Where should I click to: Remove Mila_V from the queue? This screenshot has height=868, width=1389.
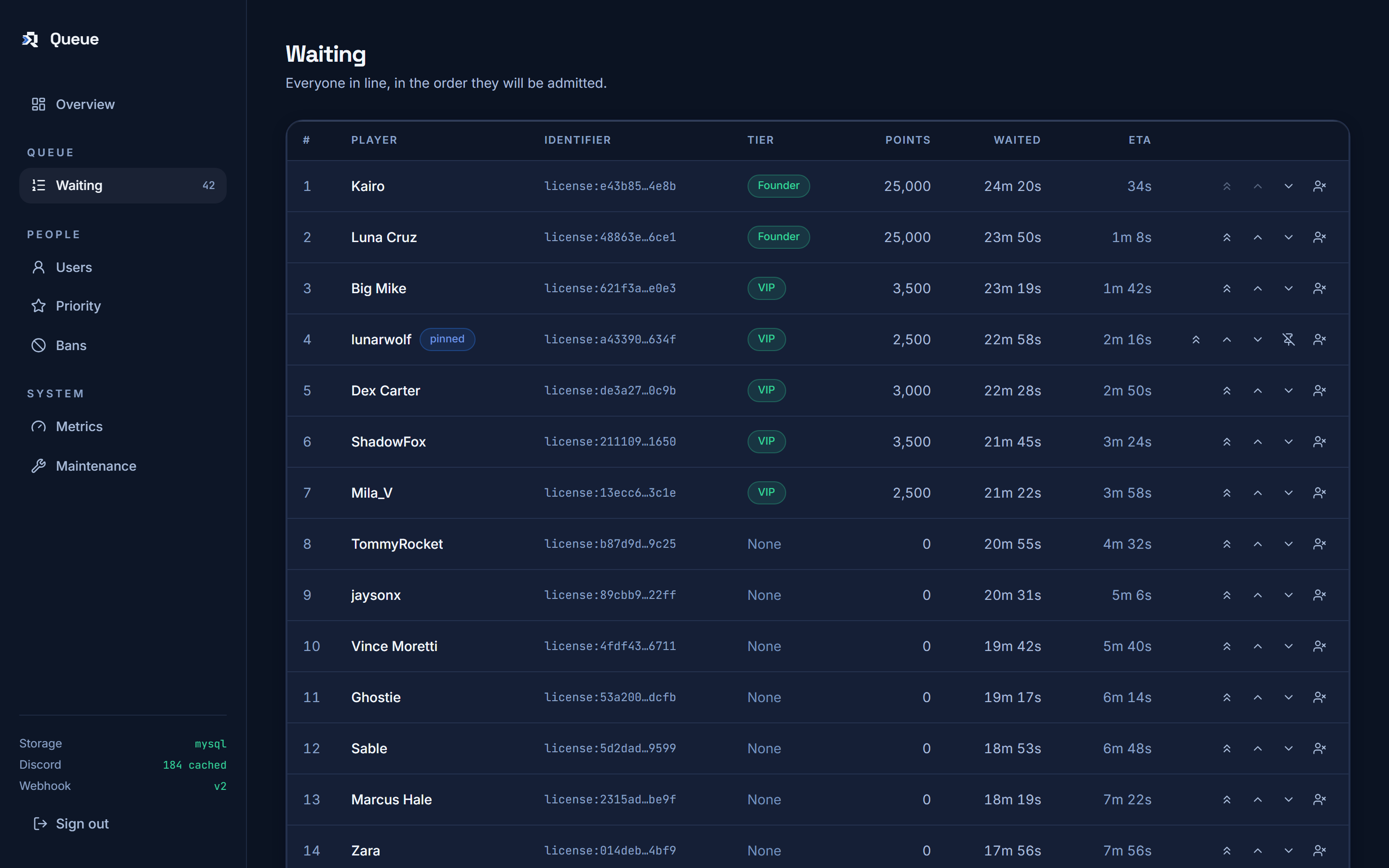coord(1320,492)
